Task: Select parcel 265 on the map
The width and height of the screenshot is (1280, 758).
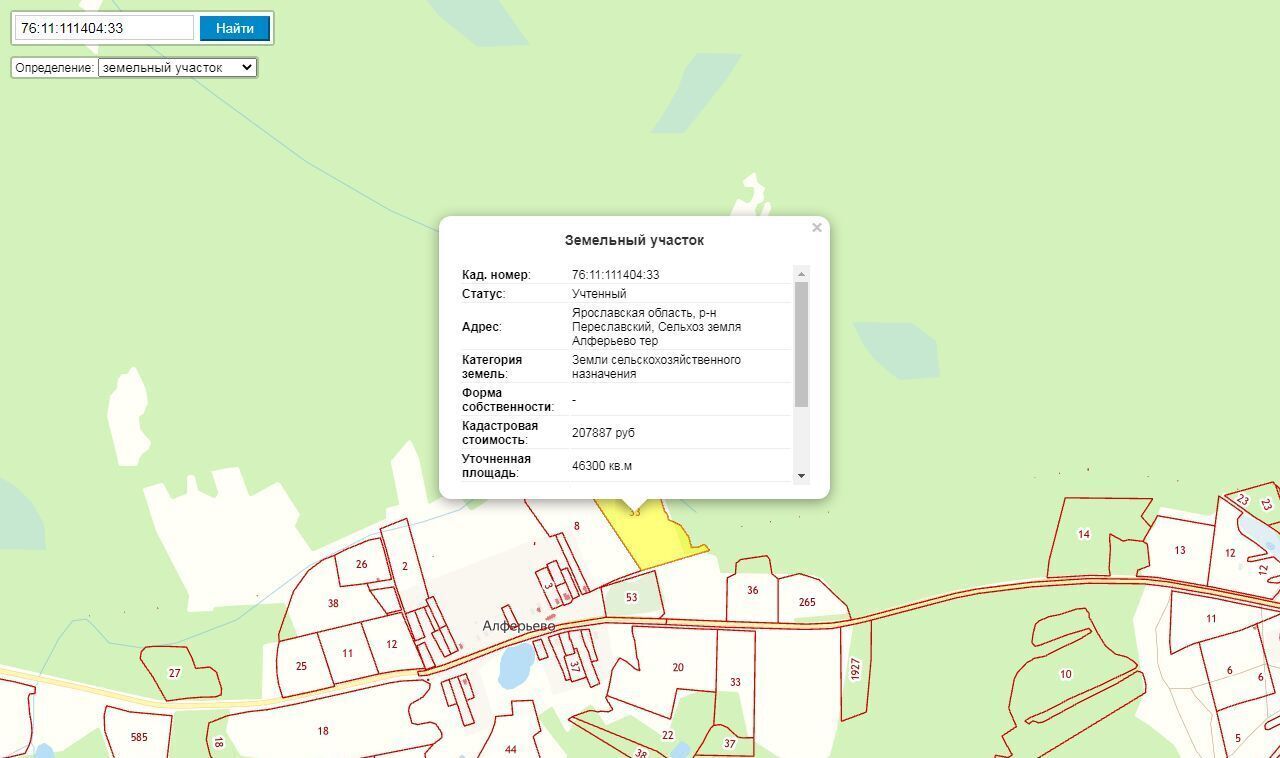Action: [x=807, y=602]
